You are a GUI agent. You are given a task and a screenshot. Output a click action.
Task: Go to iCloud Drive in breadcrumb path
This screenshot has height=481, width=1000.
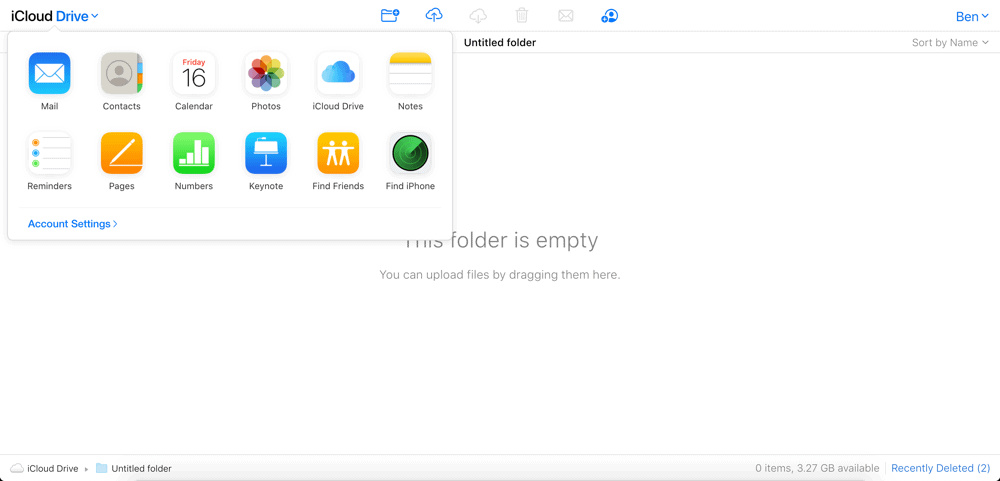click(53, 468)
